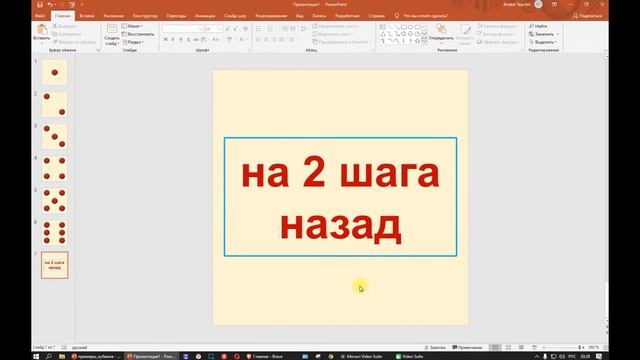Click the Восстановить (Reset) button
Image resolution: width=640 pixels, height=360 pixels.
pyautogui.click(x=138, y=34)
